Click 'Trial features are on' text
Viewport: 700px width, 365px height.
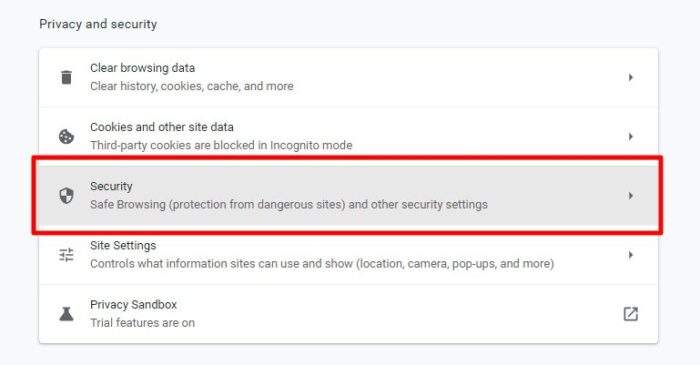tap(142, 323)
